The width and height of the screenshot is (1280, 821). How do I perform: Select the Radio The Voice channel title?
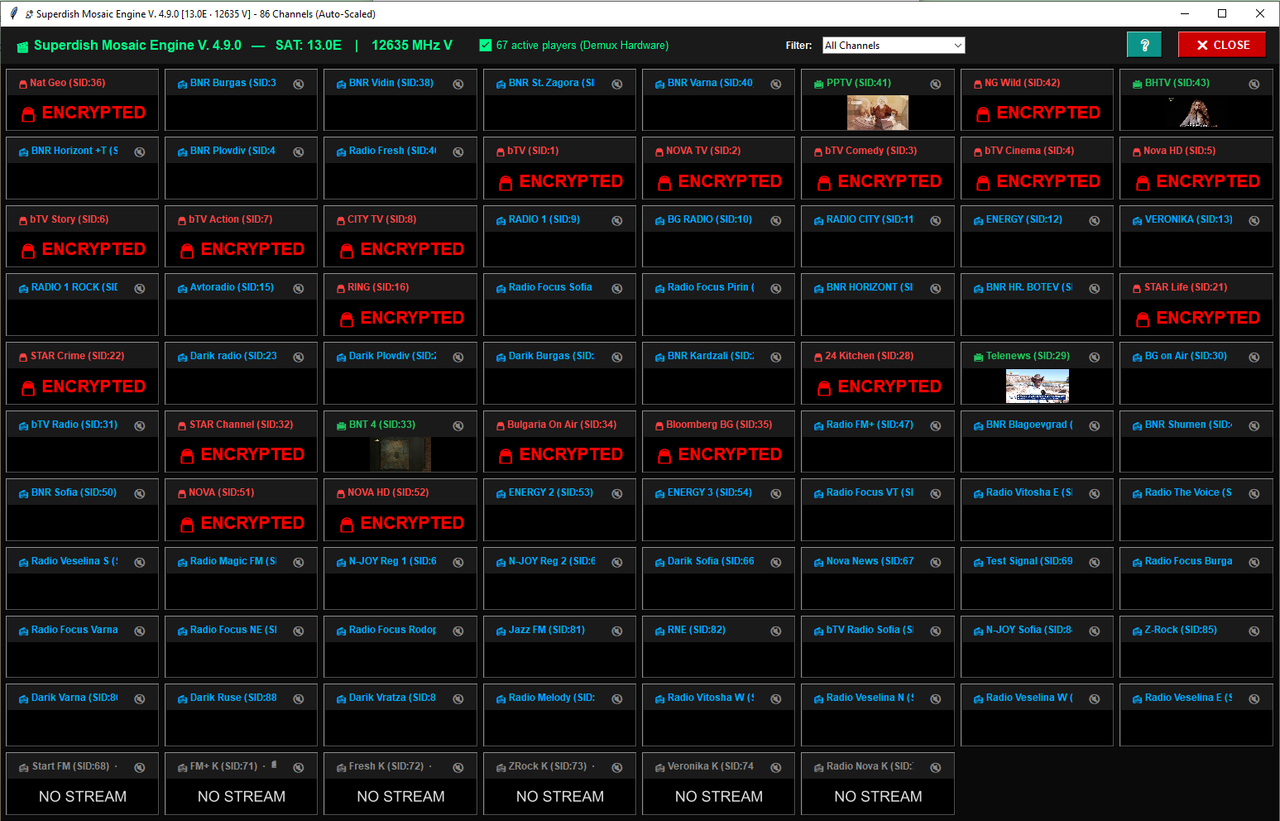pyautogui.click(x=1188, y=492)
